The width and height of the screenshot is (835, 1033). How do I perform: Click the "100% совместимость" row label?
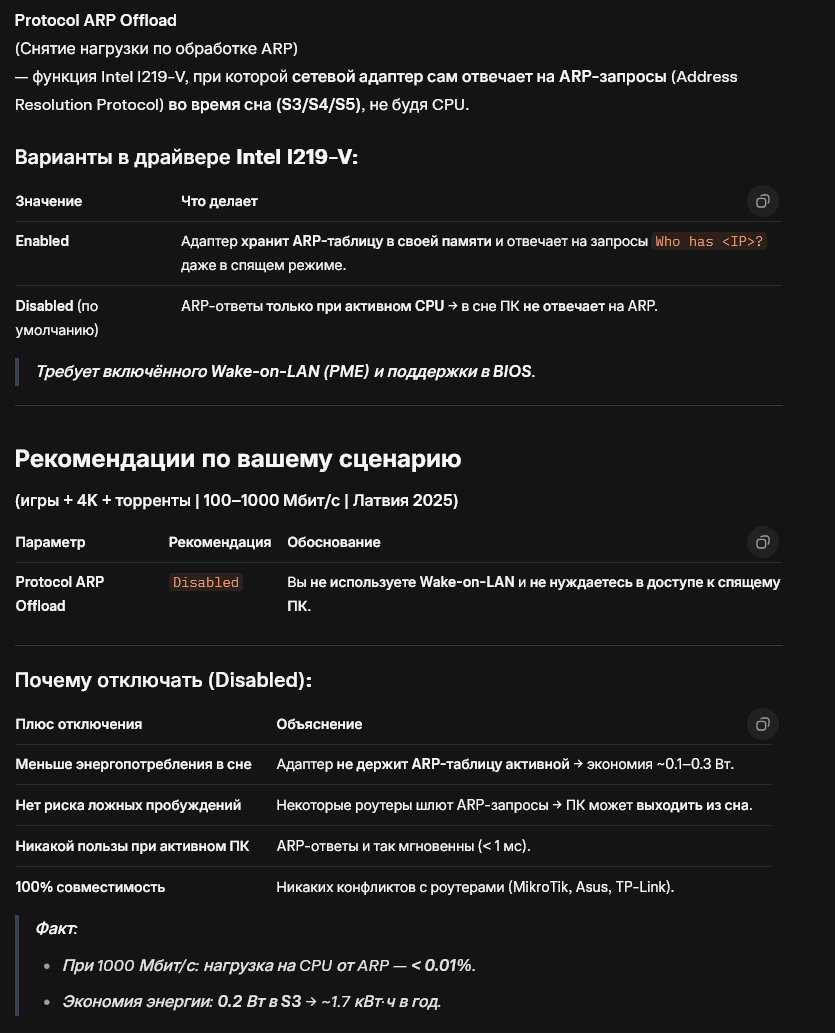click(x=91, y=887)
